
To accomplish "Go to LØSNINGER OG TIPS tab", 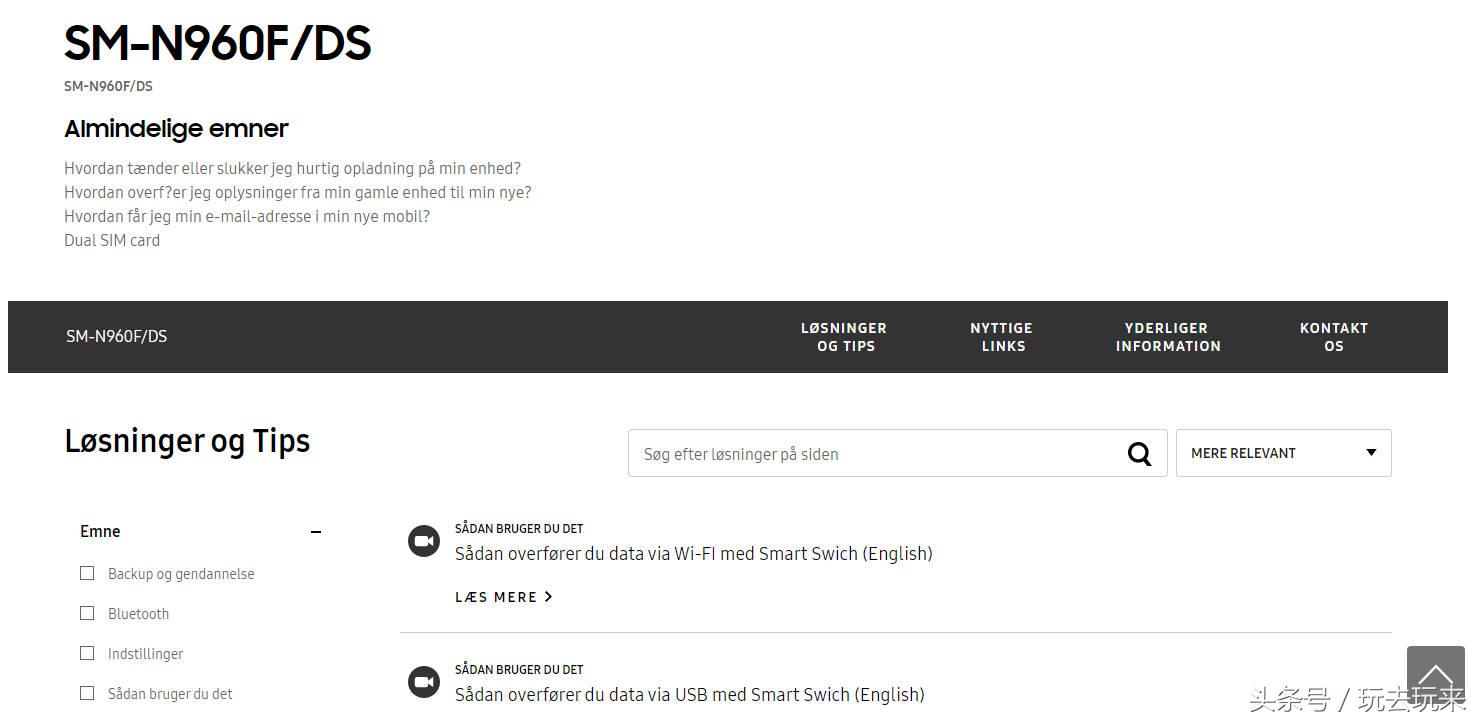I will 844,337.
